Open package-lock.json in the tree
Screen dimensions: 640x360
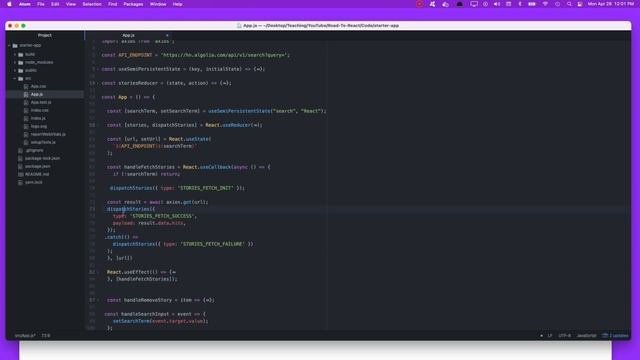[x=42, y=158]
